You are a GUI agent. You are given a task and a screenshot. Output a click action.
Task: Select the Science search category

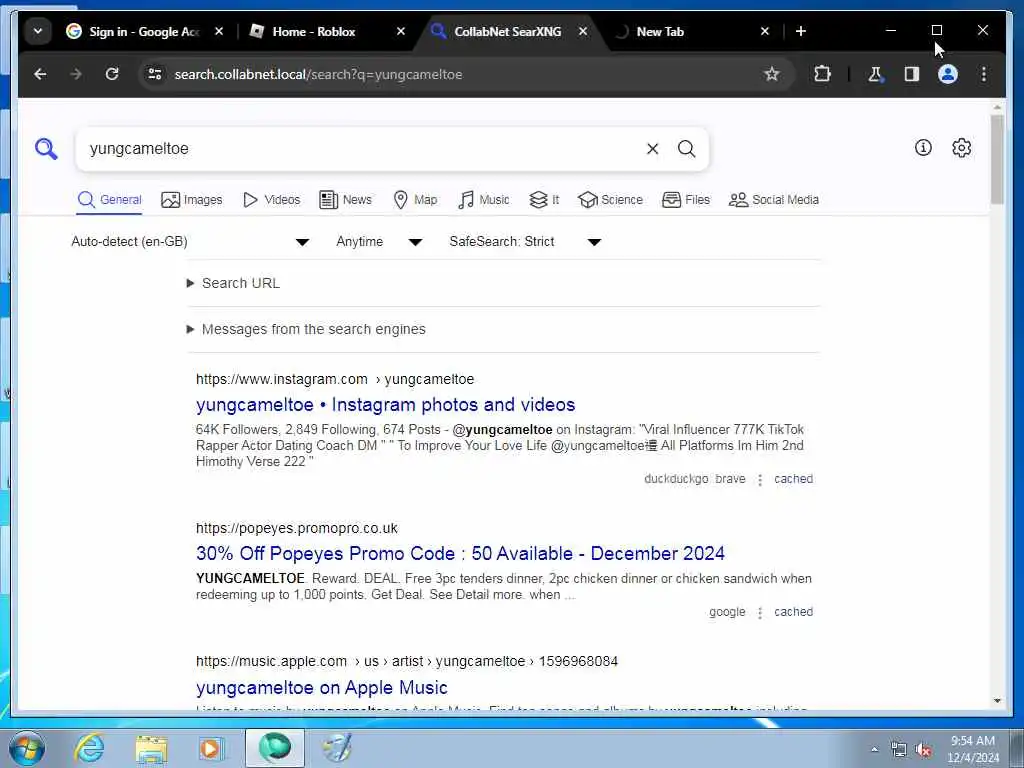[x=611, y=200]
